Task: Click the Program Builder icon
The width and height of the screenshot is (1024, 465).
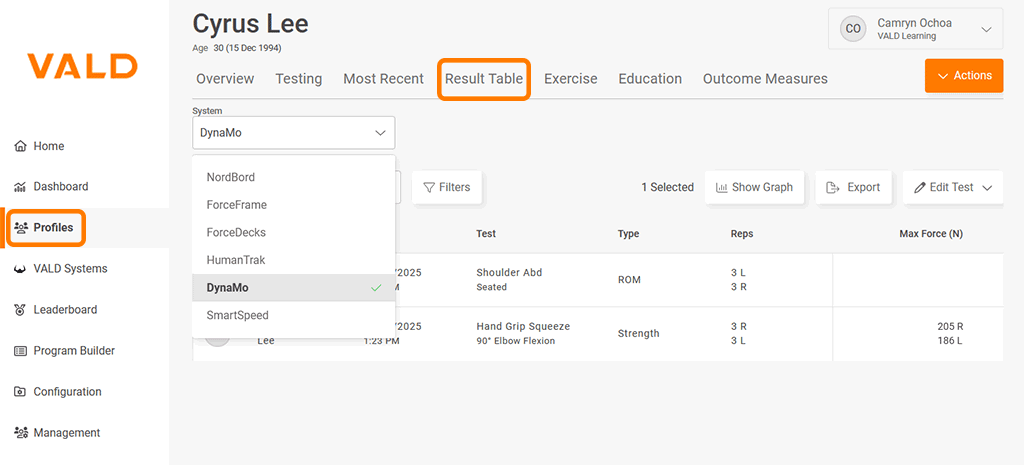Action: (21, 351)
